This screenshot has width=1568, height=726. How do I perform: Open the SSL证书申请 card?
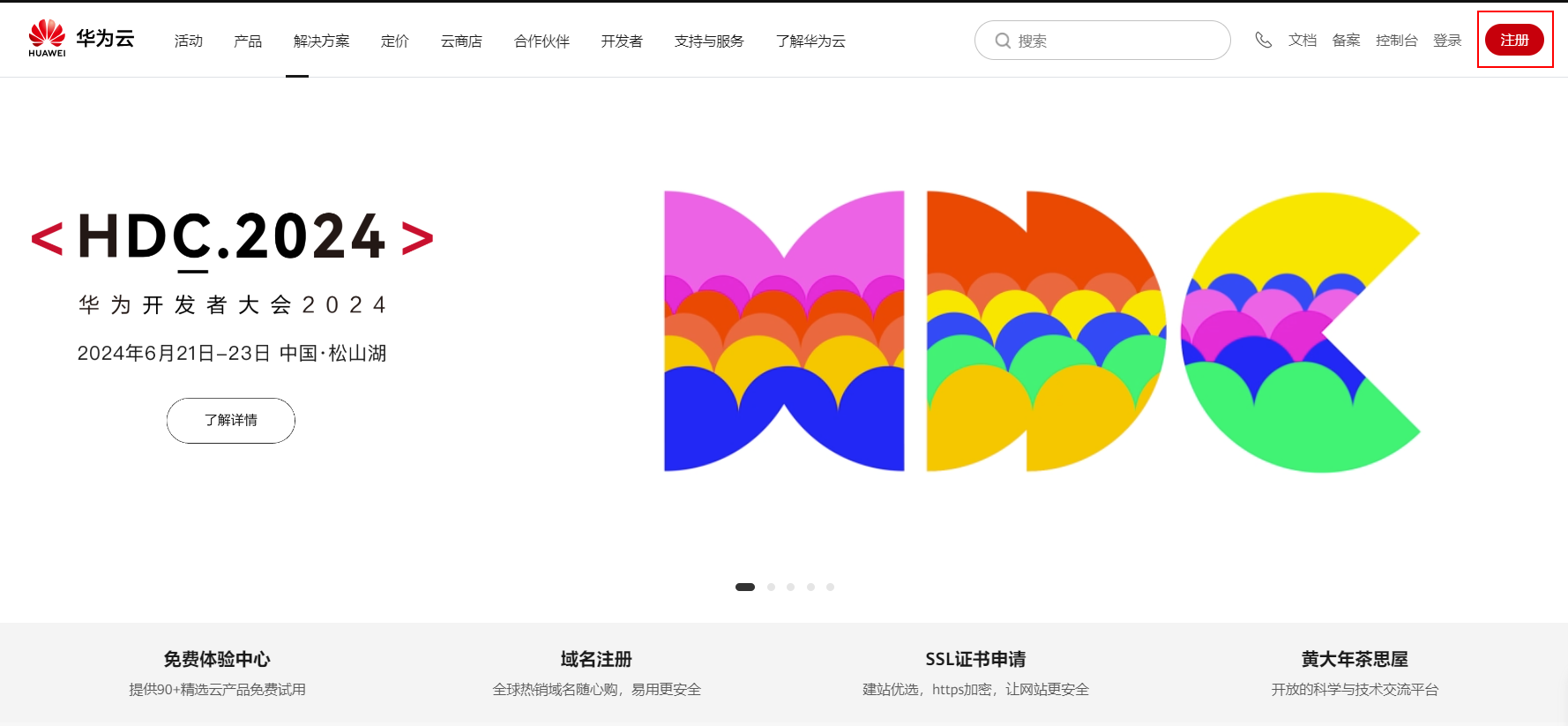coord(975,659)
